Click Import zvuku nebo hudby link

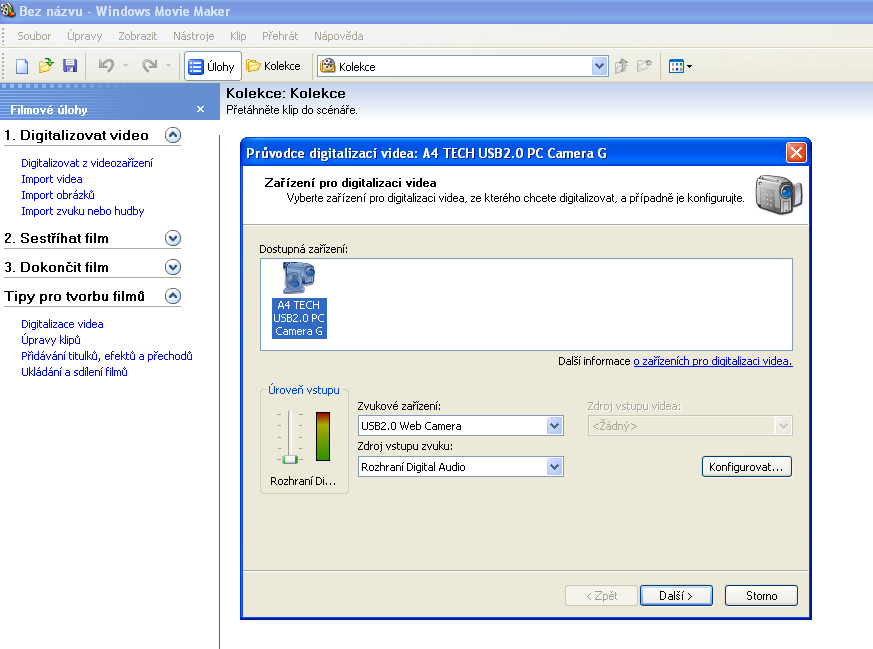[x=82, y=211]
